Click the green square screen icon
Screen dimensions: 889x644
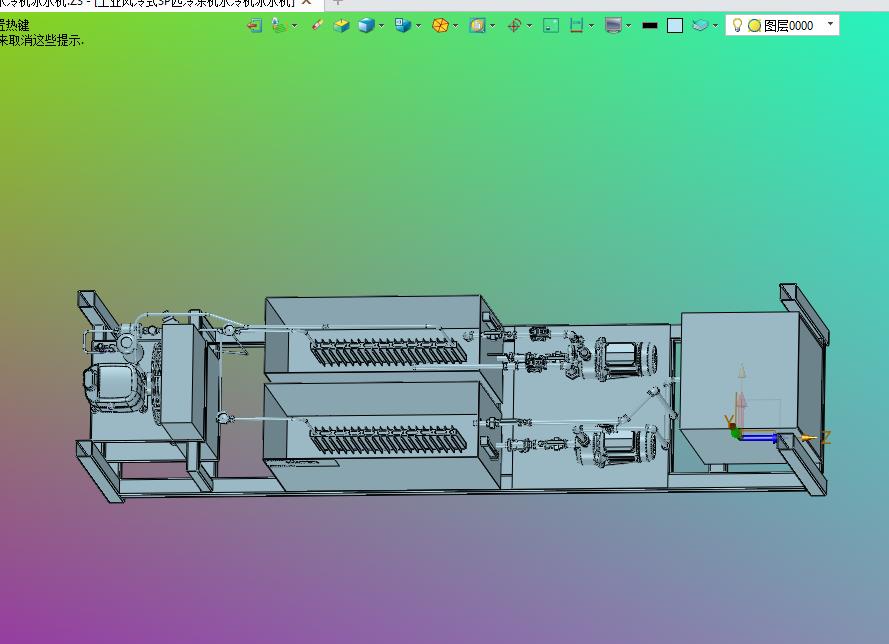(x=551, y=26)
